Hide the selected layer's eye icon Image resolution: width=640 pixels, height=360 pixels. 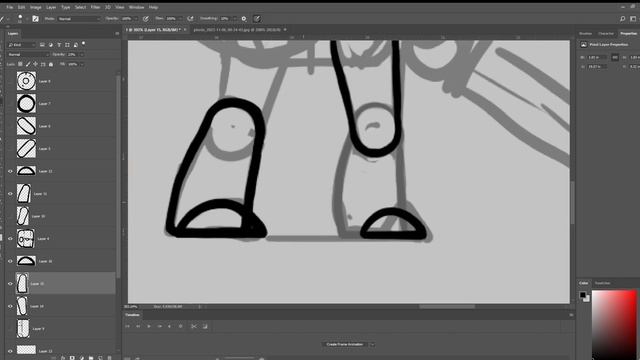click(10, 283)
